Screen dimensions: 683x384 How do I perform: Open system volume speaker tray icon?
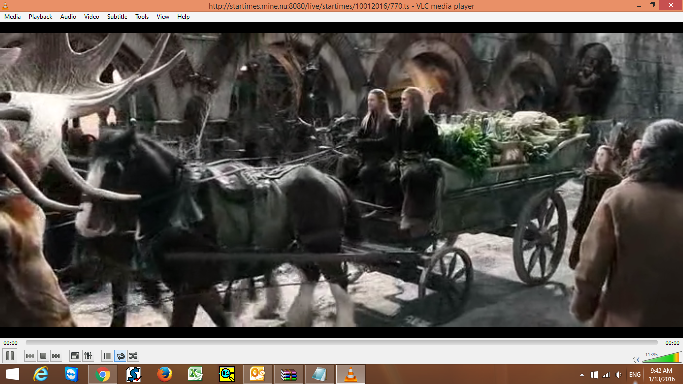click(619, 375)
